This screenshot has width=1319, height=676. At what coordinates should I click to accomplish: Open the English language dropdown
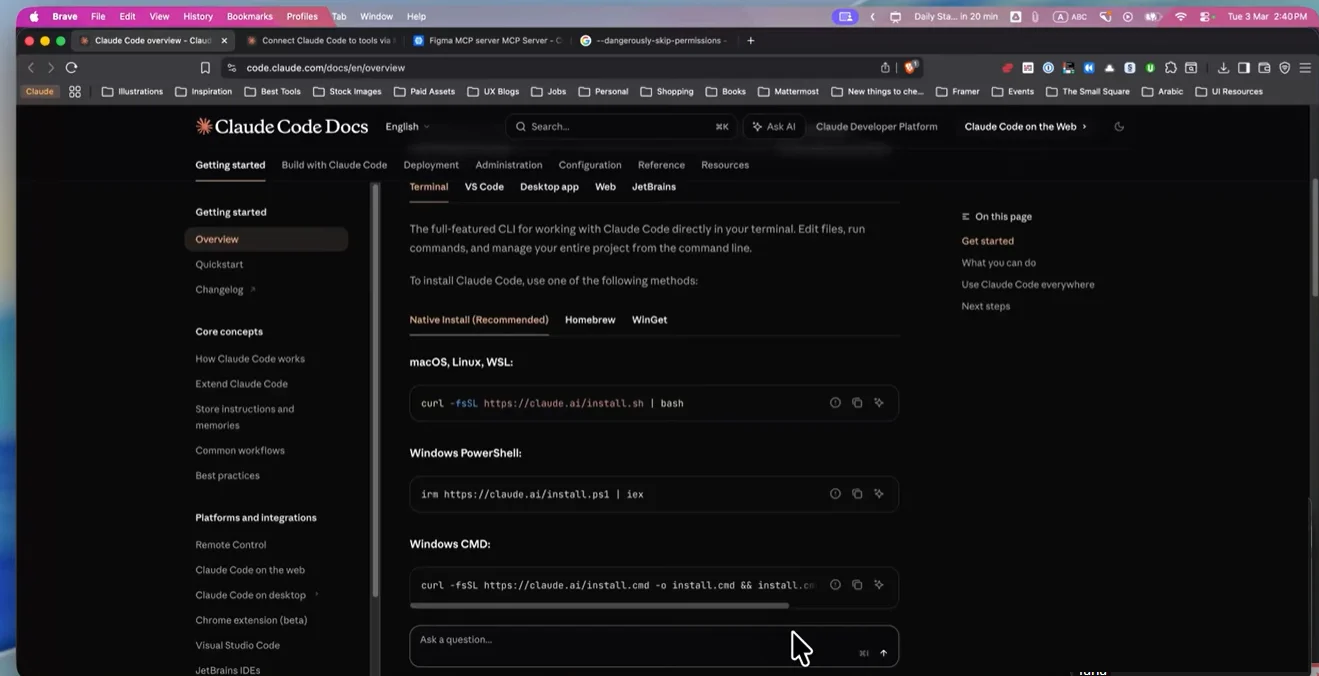click(x=407, y=127)
